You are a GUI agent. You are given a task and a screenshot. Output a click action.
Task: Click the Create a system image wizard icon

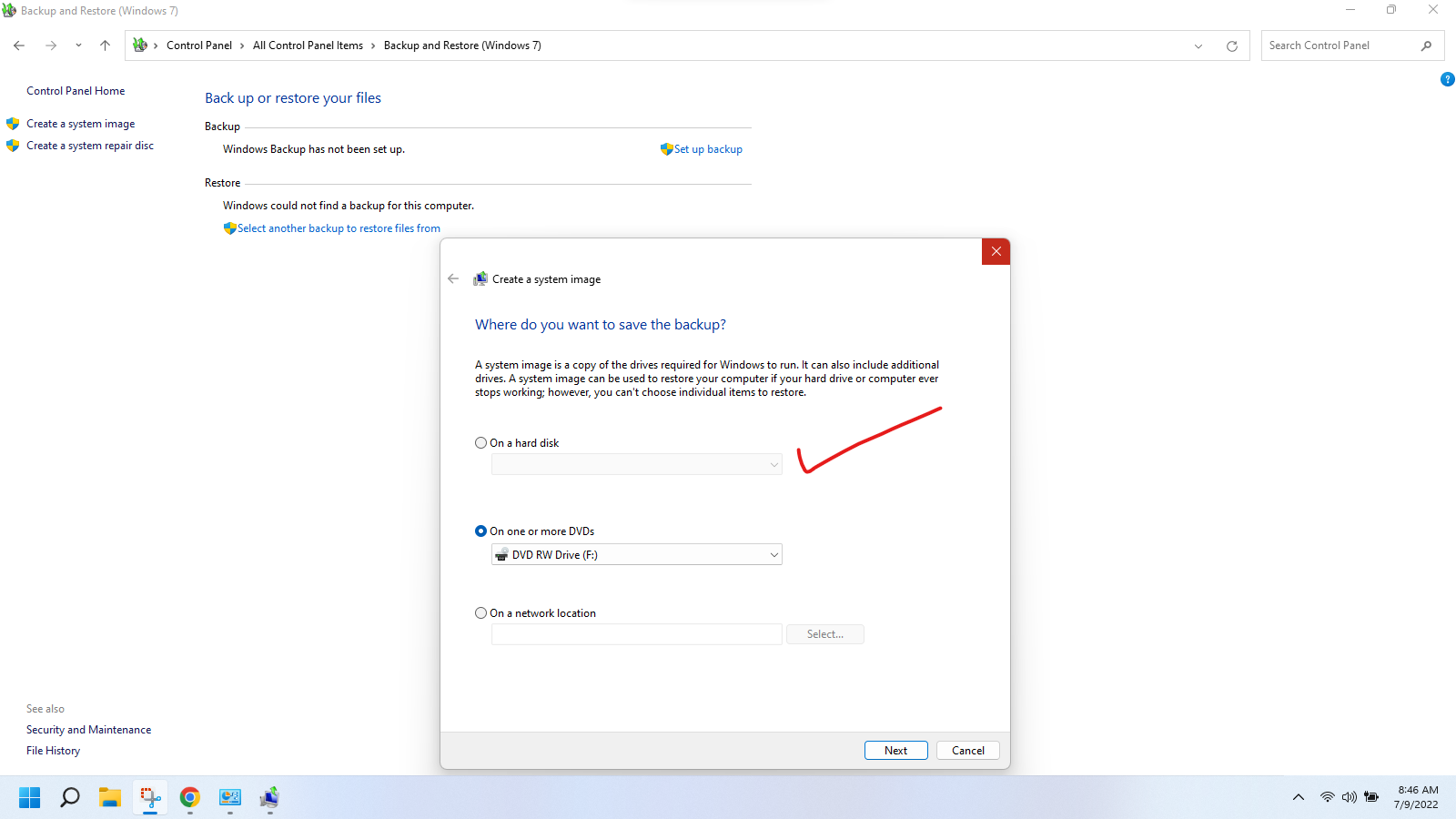[x=480, y=279]
